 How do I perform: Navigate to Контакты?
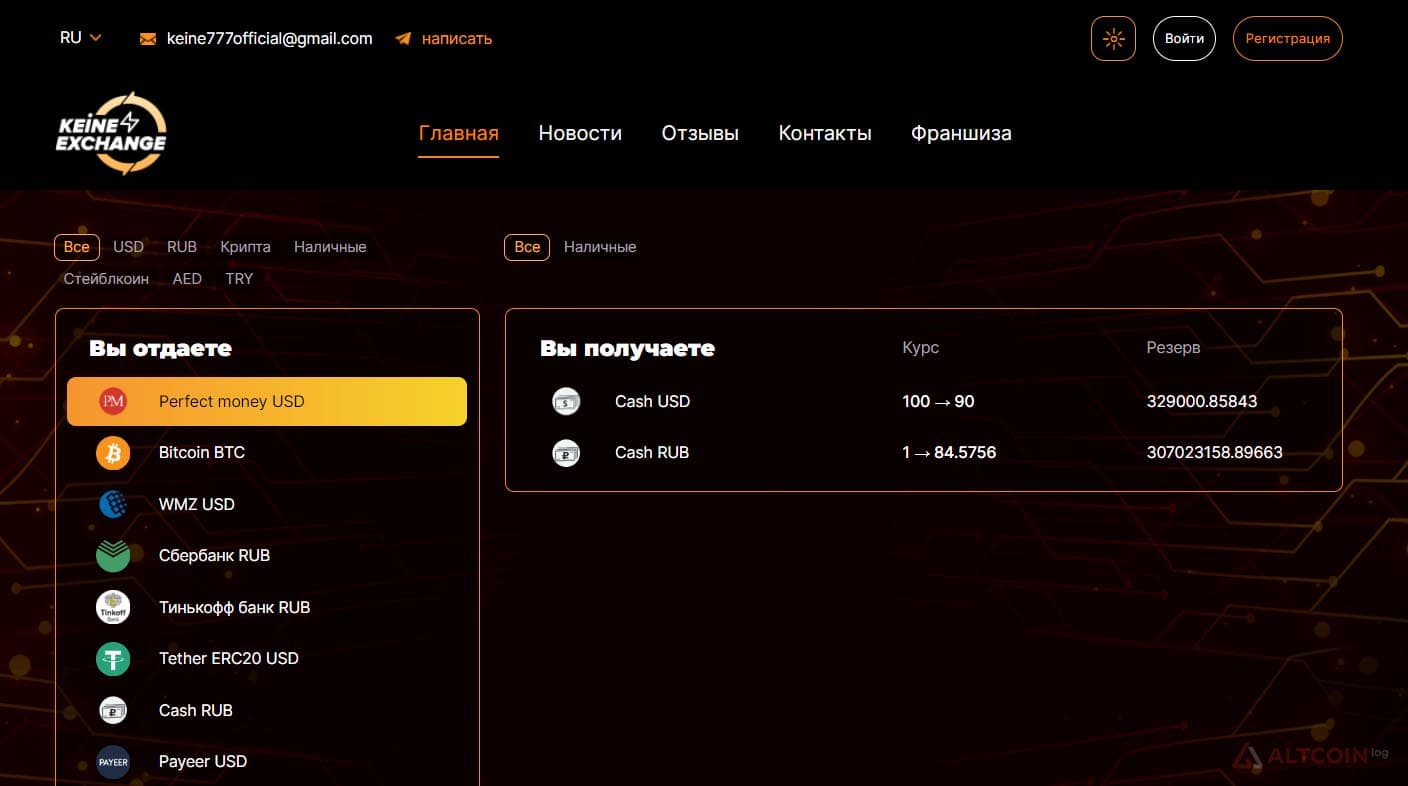point(825,133)
